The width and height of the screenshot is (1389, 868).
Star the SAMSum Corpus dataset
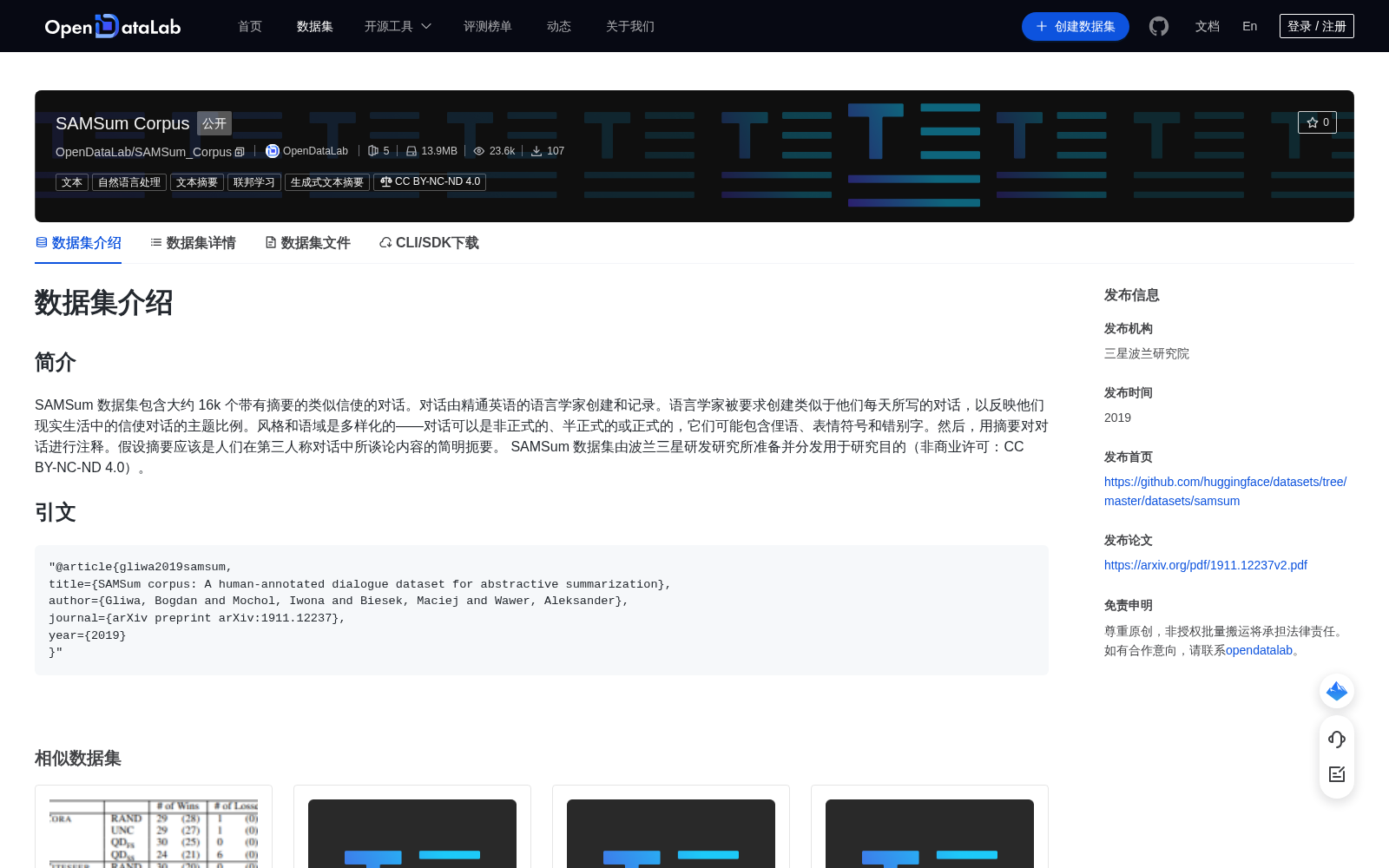click(1317, 122)
